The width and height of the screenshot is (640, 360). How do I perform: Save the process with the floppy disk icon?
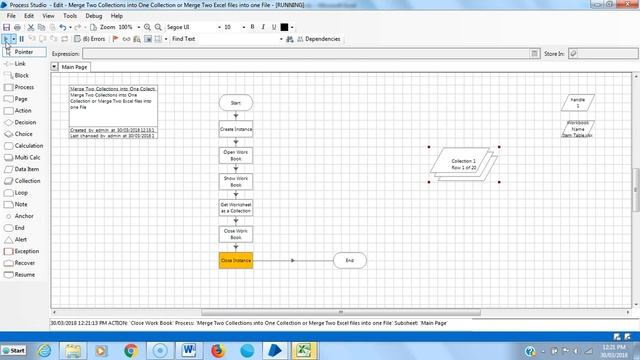[7, 27]
